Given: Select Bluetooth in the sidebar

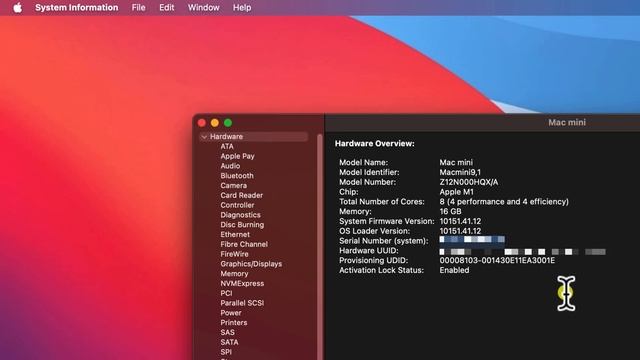Looking at the screenshot, I should pos(237,176).
